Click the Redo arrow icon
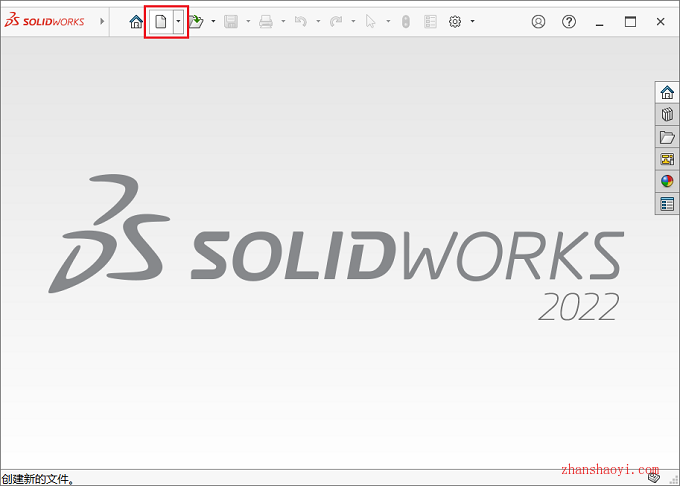Image resolution: width=680 pixels, height=486 pixels. pyautogui.click(x=336, y=21)
